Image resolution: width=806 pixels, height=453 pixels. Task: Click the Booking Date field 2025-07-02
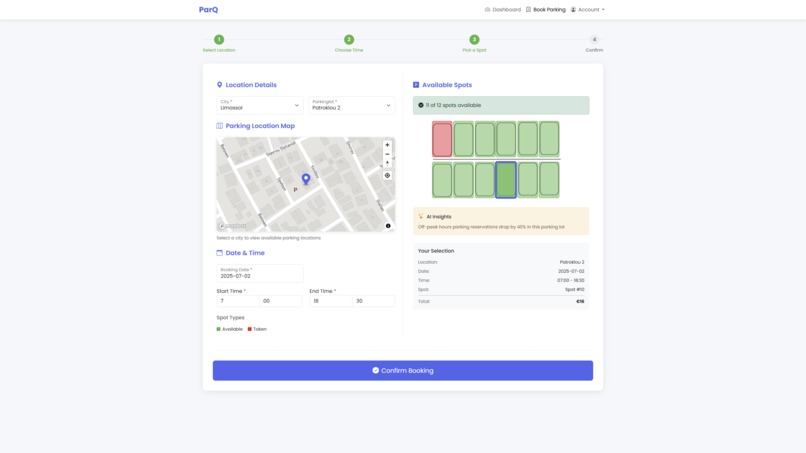point(260,273)
